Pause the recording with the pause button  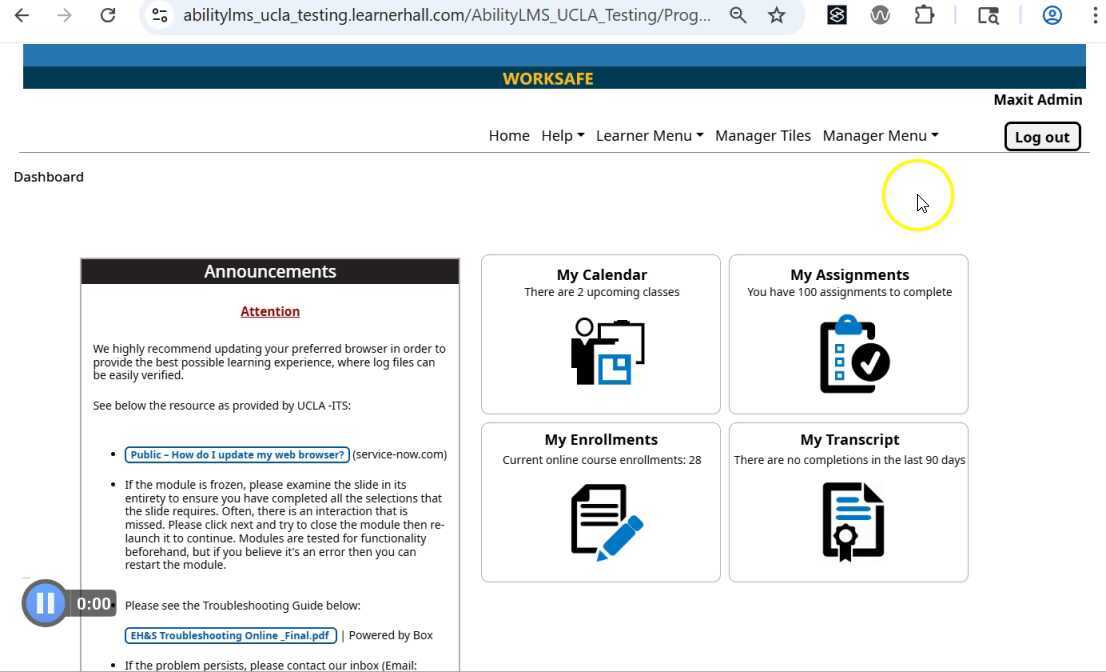pyautogui.click(x=45, y=603)
